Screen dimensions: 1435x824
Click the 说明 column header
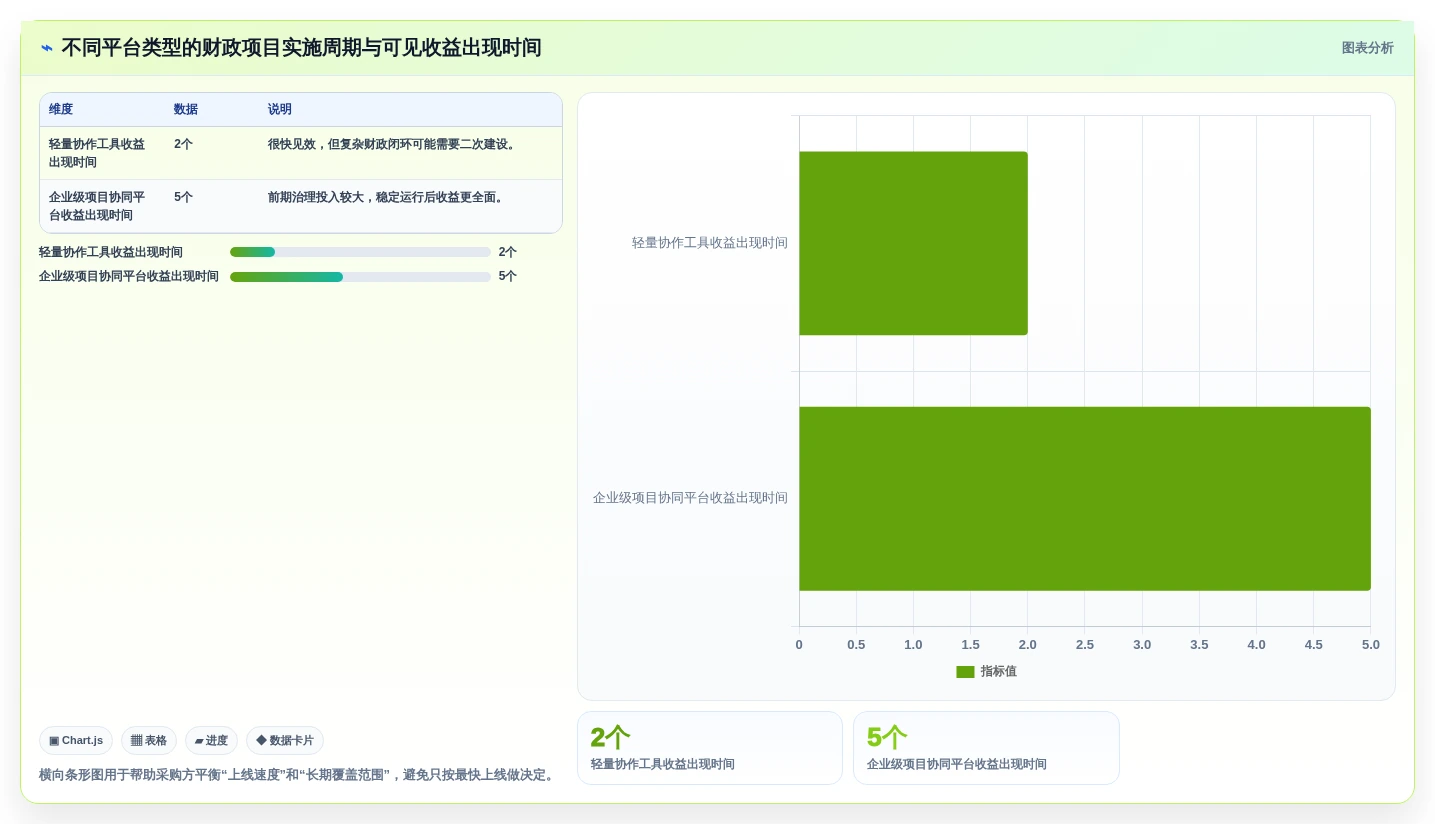pos(280,109)
